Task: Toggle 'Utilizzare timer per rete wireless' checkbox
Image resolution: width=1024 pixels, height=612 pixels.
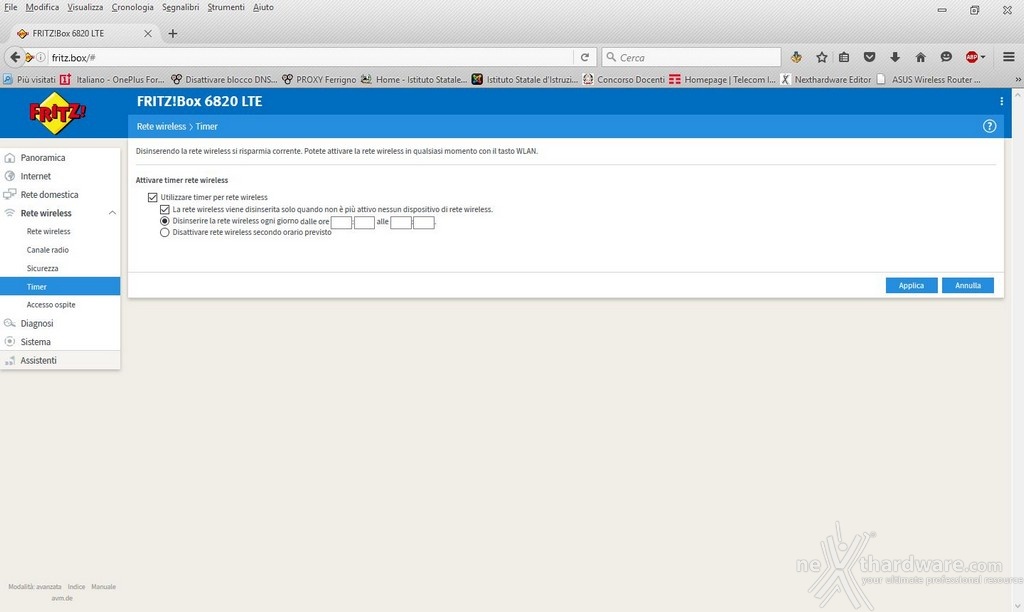Action: [153, 197]
